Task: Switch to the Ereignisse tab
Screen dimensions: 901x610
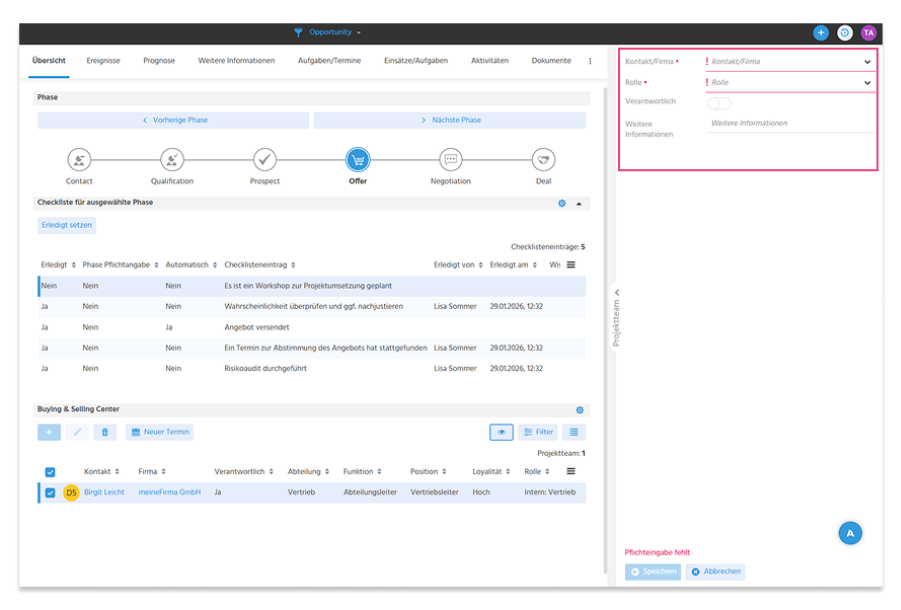Action: pos(103,60)
